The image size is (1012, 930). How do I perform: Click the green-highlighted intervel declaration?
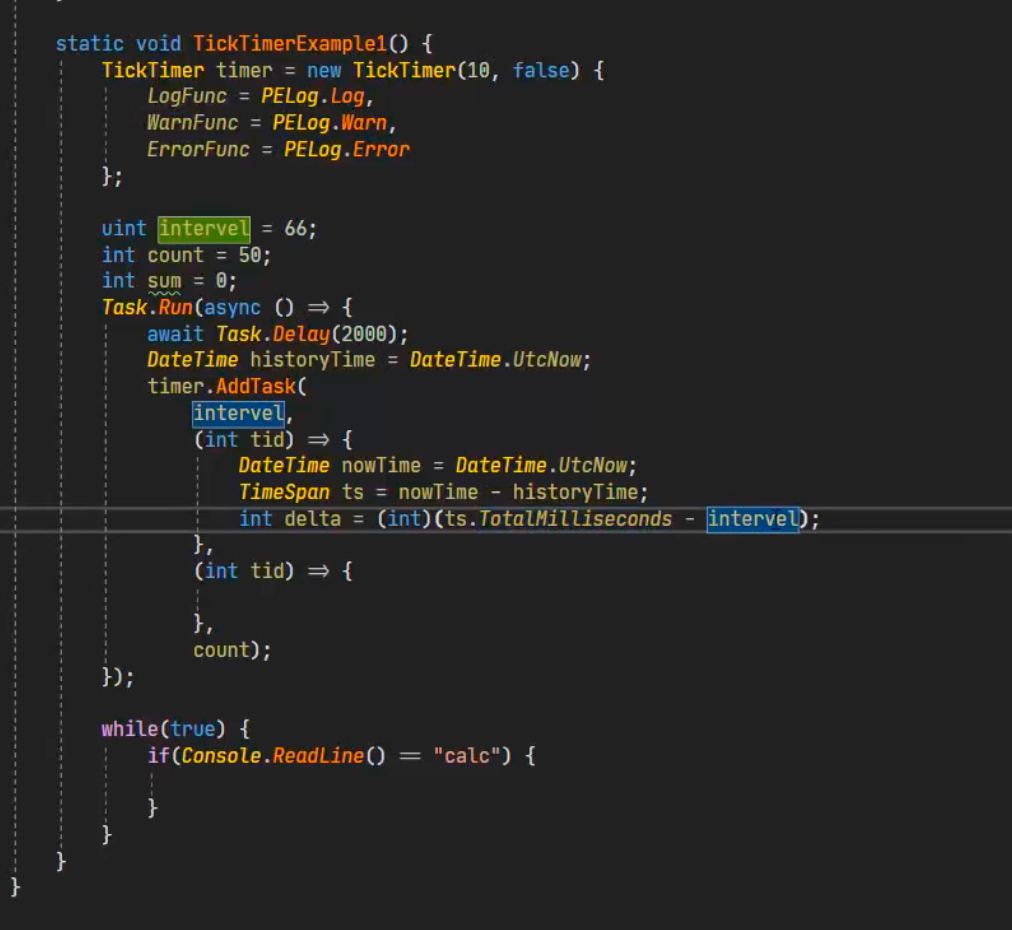(x=204, y=229)
